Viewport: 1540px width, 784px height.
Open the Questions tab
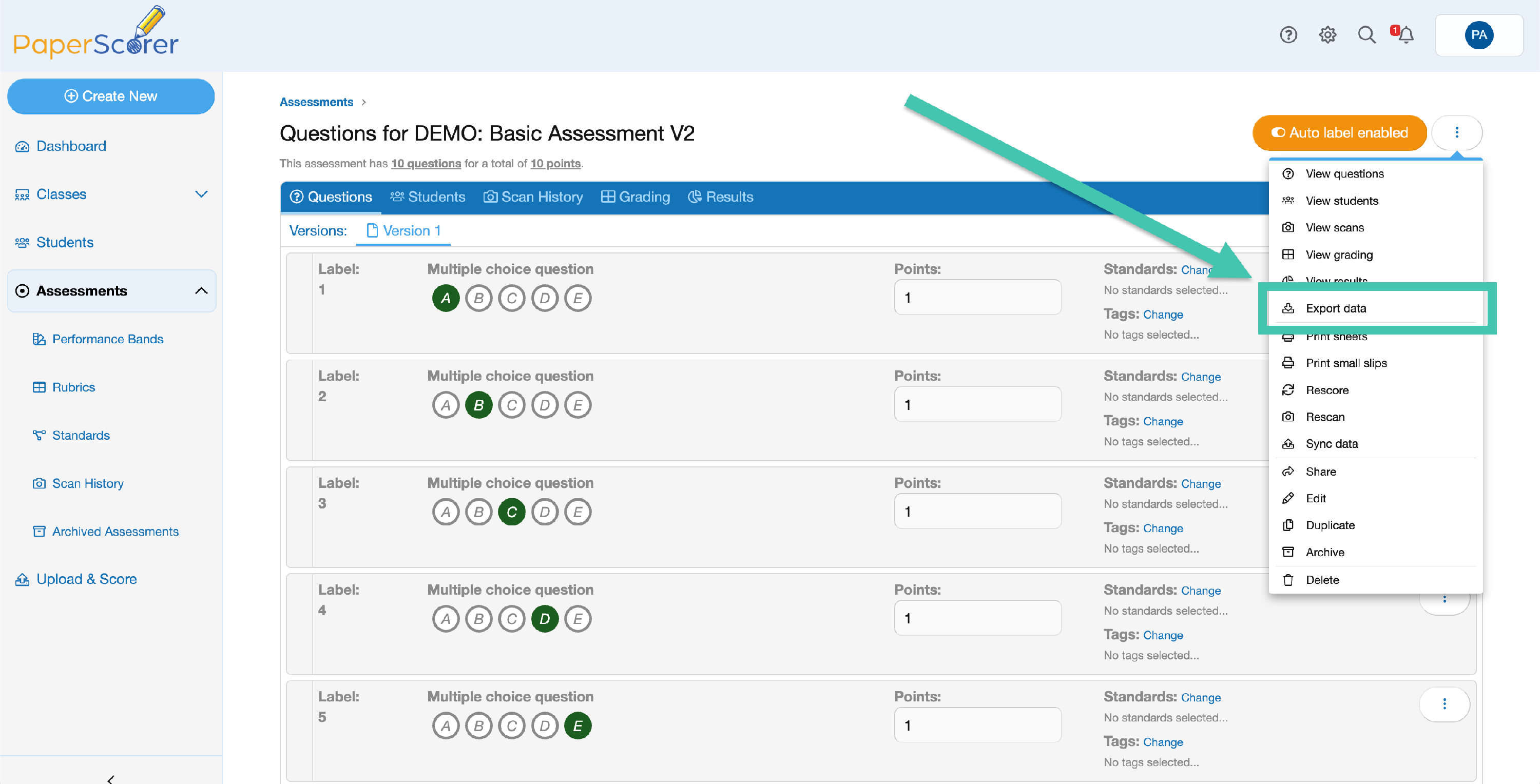(331, 197)
